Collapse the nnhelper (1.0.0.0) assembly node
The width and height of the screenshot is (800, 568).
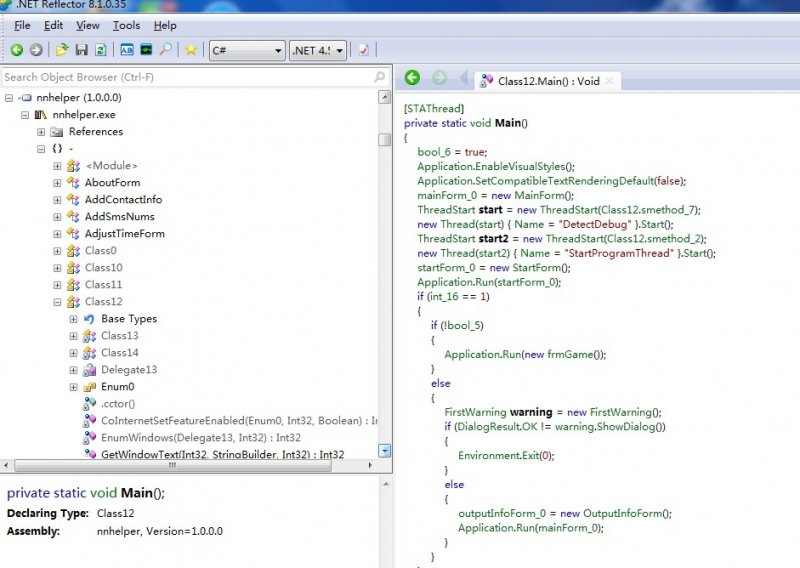9,98
